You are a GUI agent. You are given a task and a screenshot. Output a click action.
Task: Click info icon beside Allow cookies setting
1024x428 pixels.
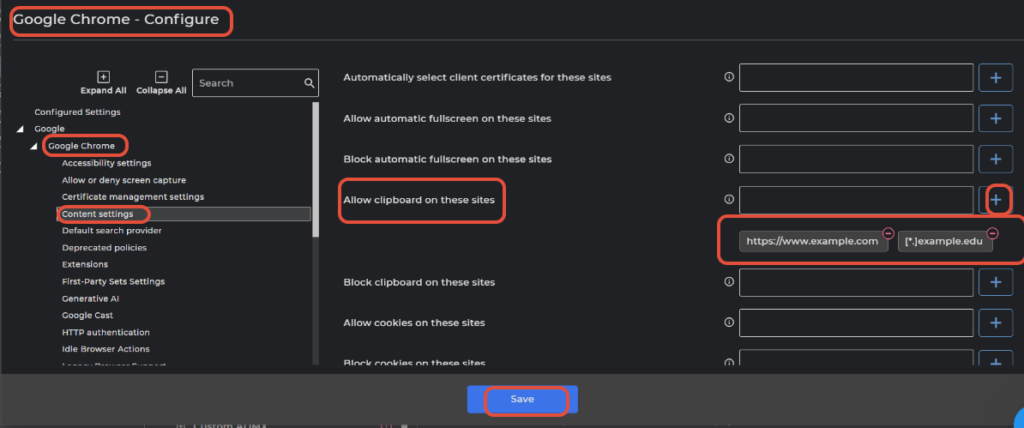[728, 323]
